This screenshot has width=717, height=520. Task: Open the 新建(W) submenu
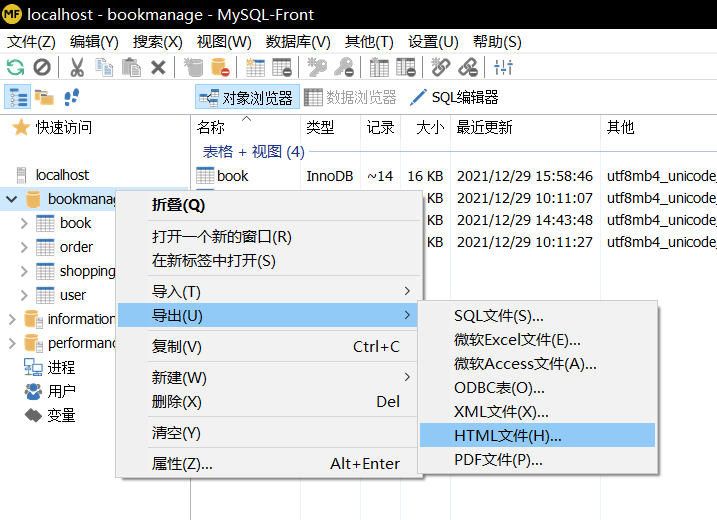coord(269,378)
